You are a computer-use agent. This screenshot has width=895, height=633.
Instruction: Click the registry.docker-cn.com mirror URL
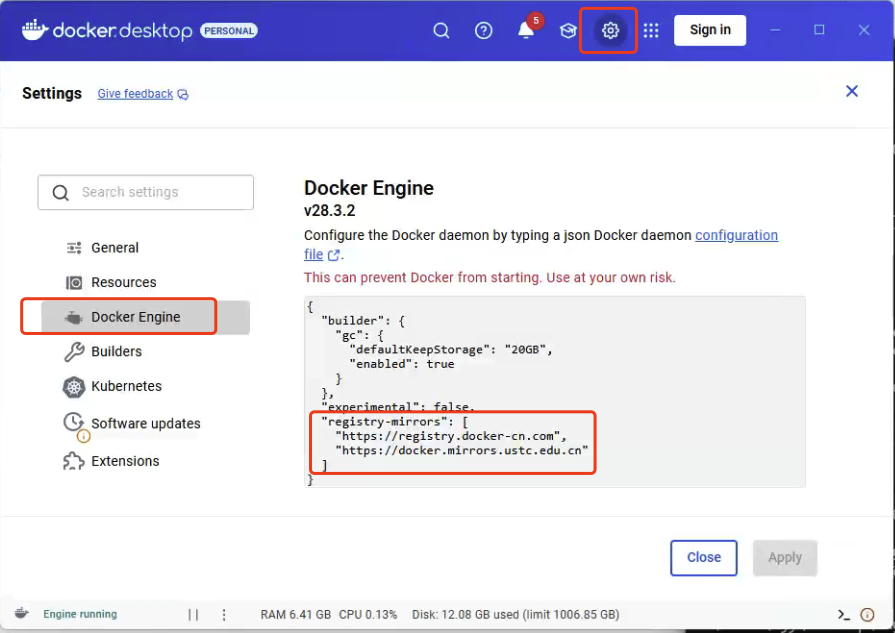(451, 436)
